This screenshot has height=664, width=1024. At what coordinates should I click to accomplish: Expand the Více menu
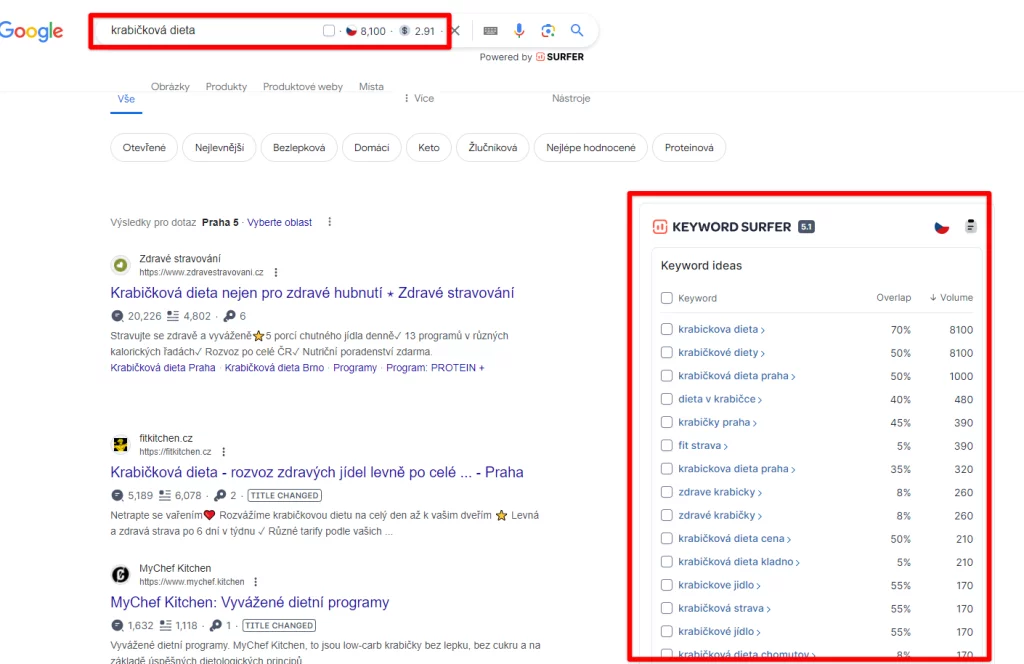[x=419, y=98]
